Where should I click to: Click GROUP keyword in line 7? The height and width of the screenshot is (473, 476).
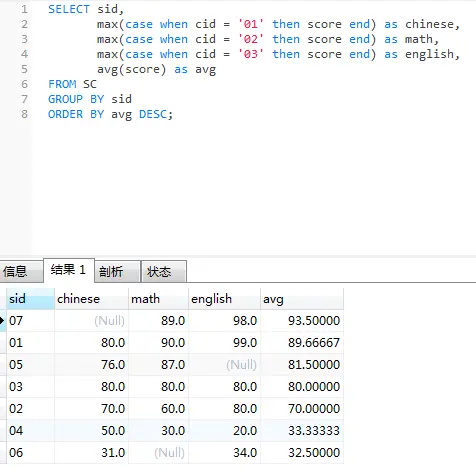[x=65, y=99]
